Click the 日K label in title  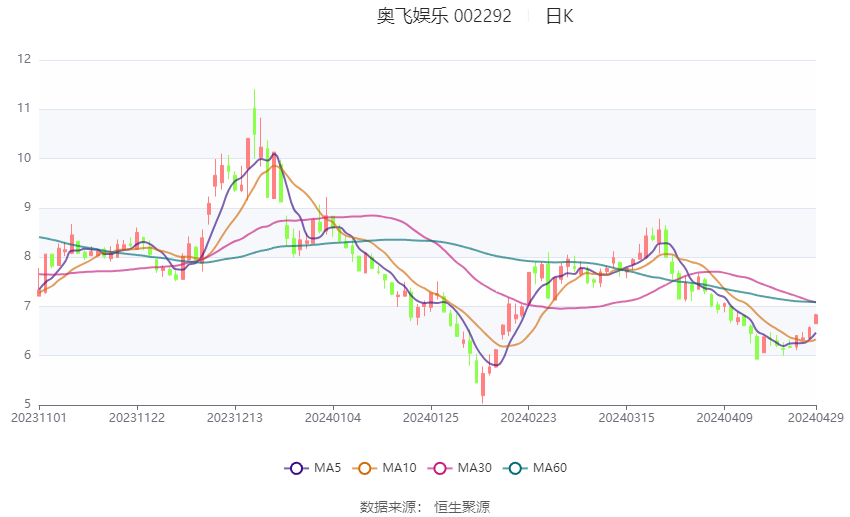point(559,16)
